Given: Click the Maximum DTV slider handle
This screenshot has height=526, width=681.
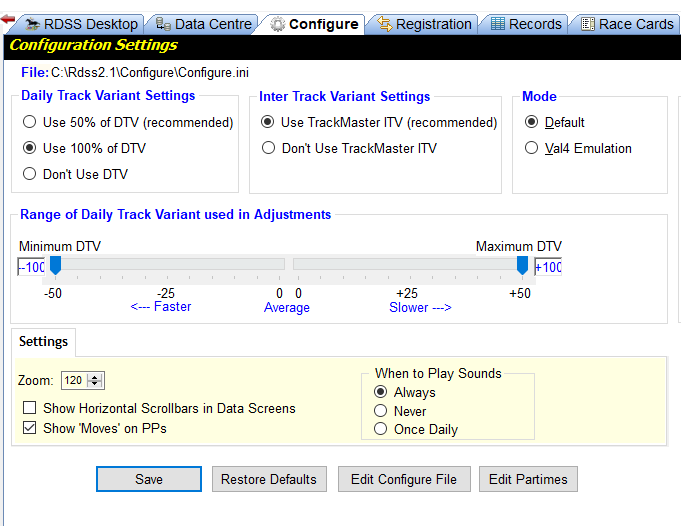Looking at the screenshot, I should [x=522, y=265].
